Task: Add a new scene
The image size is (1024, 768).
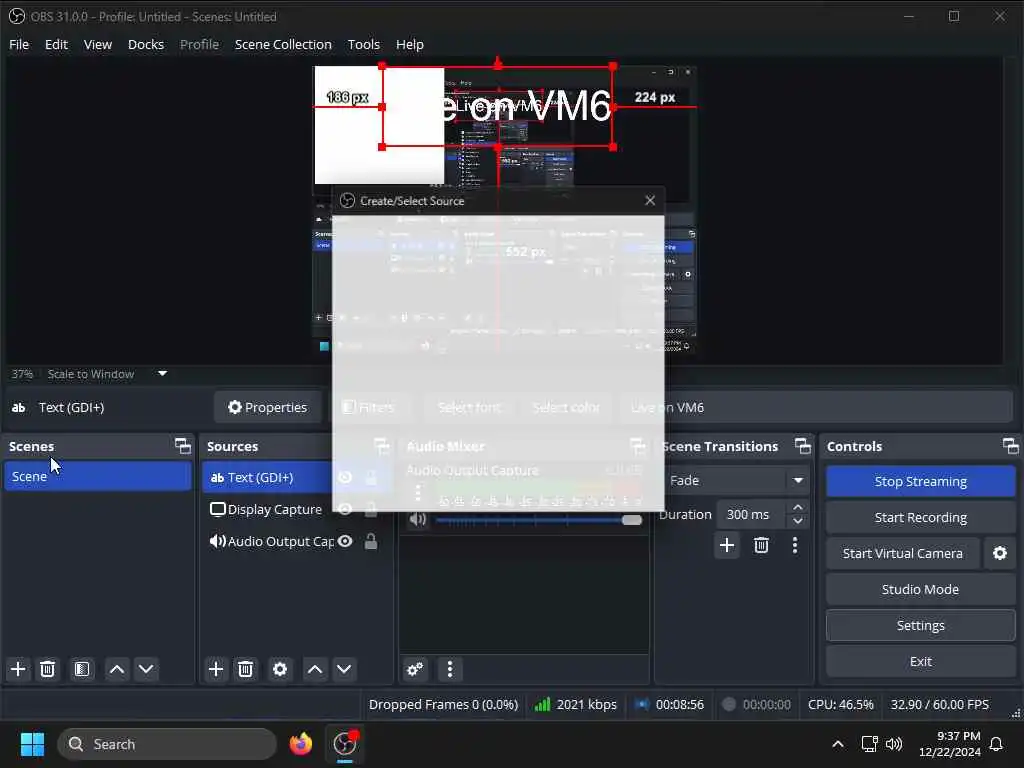Action: (18, 669)
